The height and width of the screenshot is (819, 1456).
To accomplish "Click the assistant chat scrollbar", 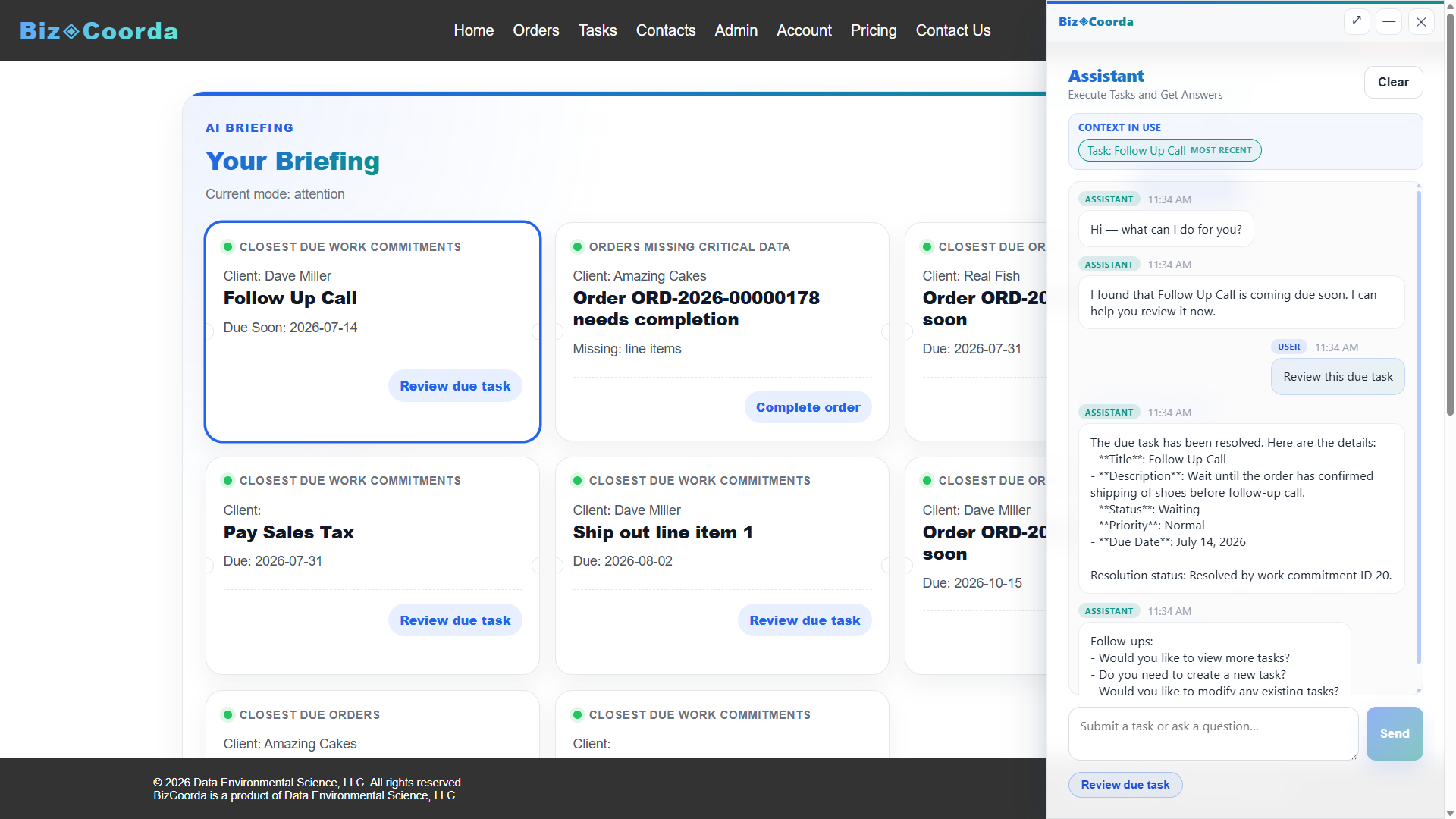I will coord(1418,428).
